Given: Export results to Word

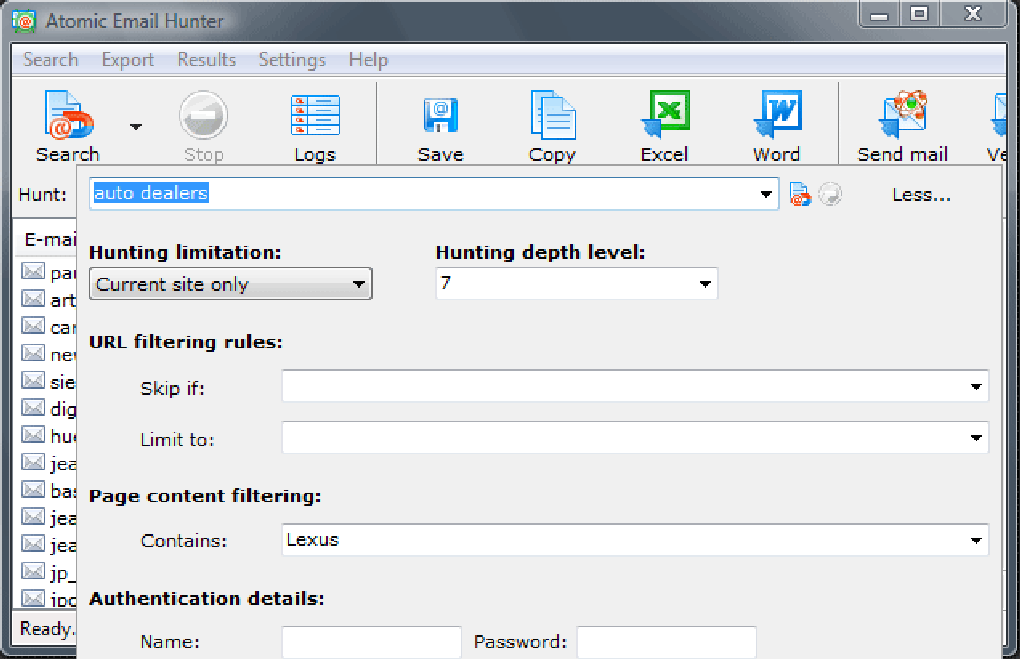Looking at the screenshot, I should [776, 126].
